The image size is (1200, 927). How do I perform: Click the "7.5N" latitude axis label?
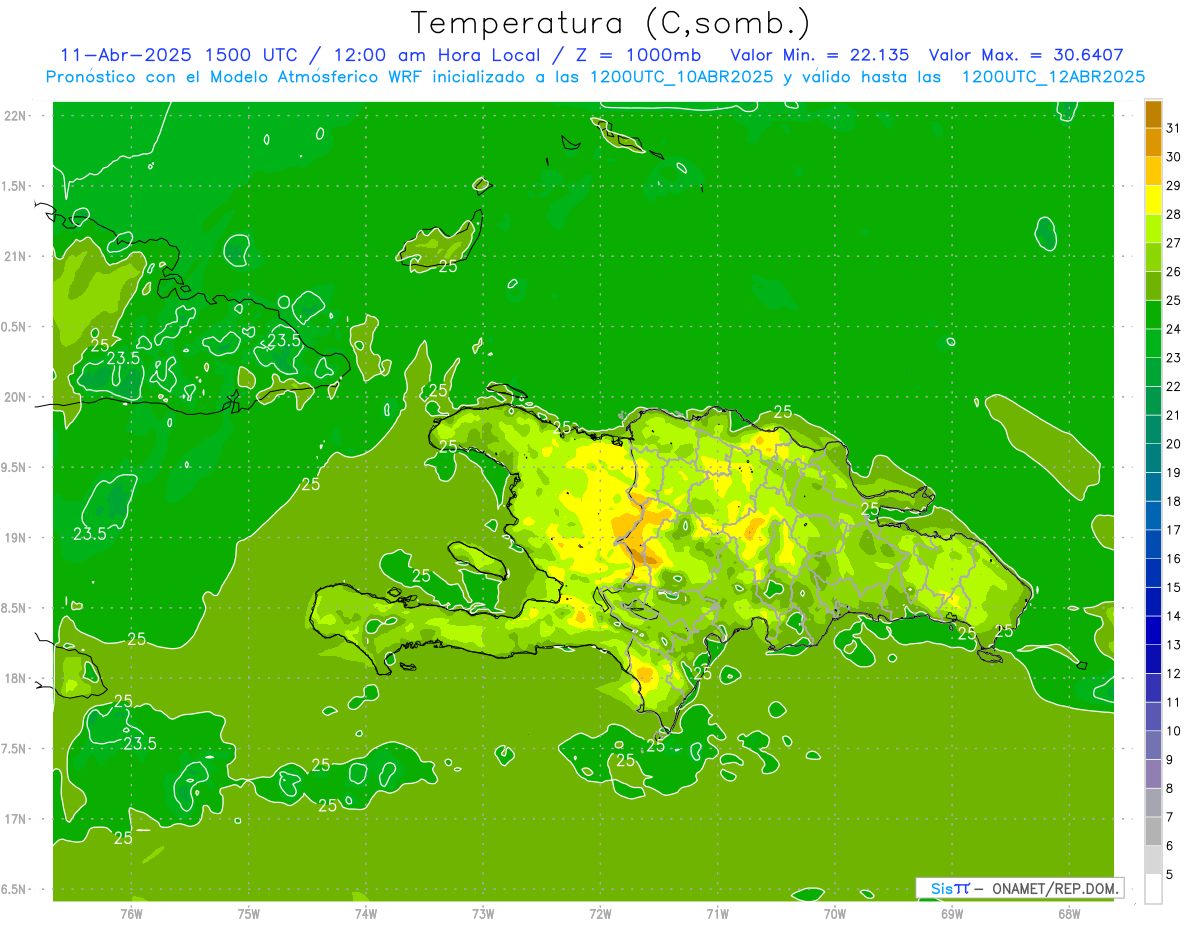15,749
